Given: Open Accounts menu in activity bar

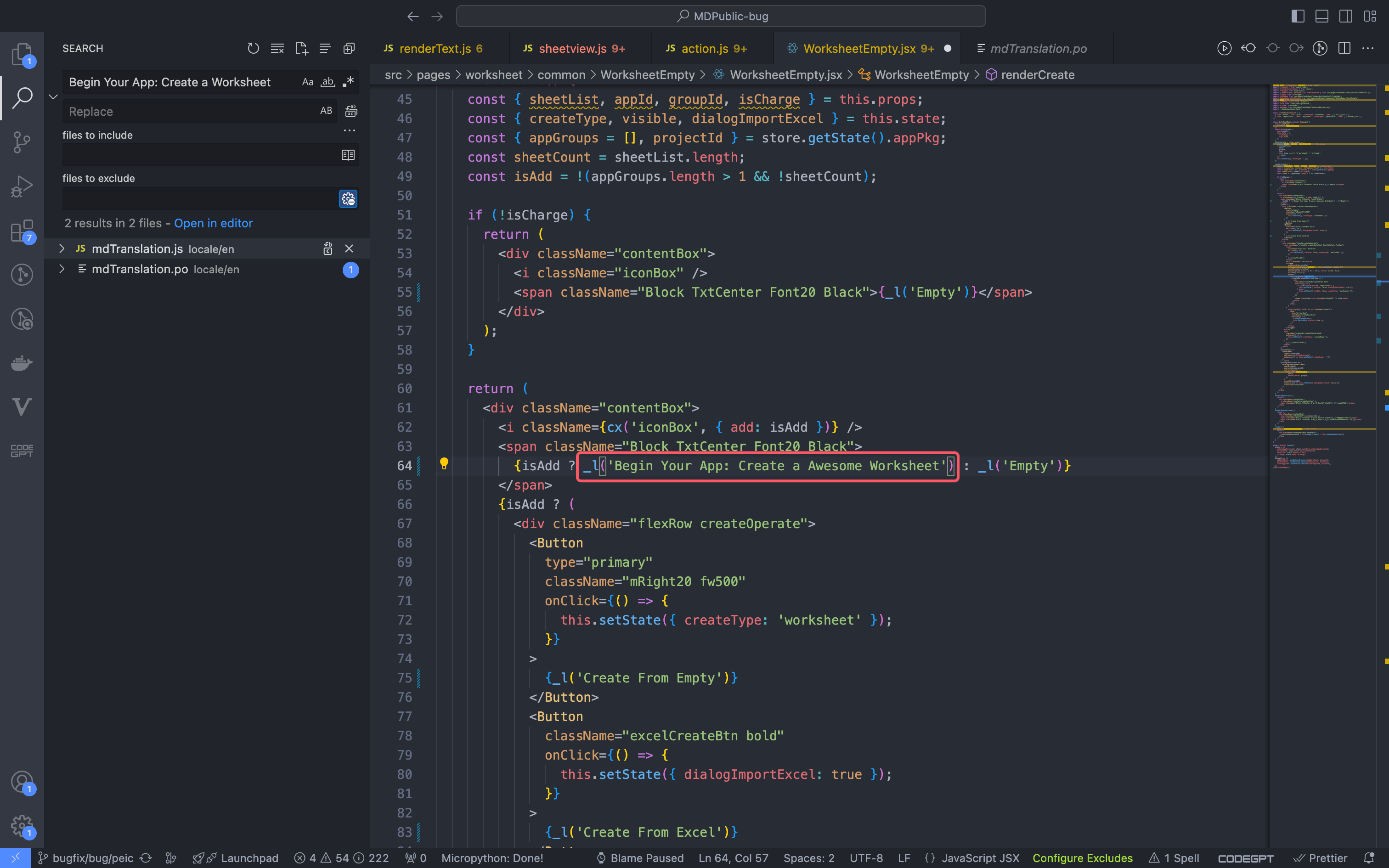Looking at the screenshot, I should 22,782.
